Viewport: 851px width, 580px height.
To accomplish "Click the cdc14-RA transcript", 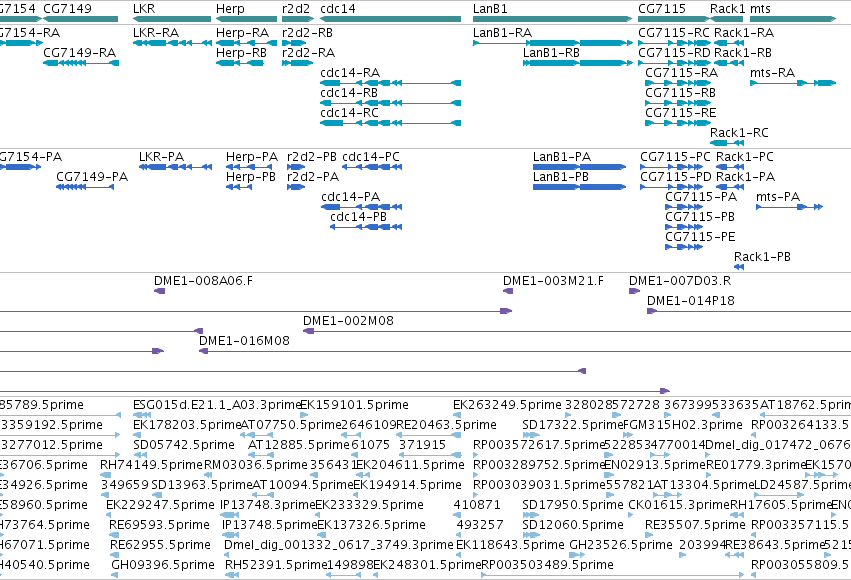I will (391, 83).
